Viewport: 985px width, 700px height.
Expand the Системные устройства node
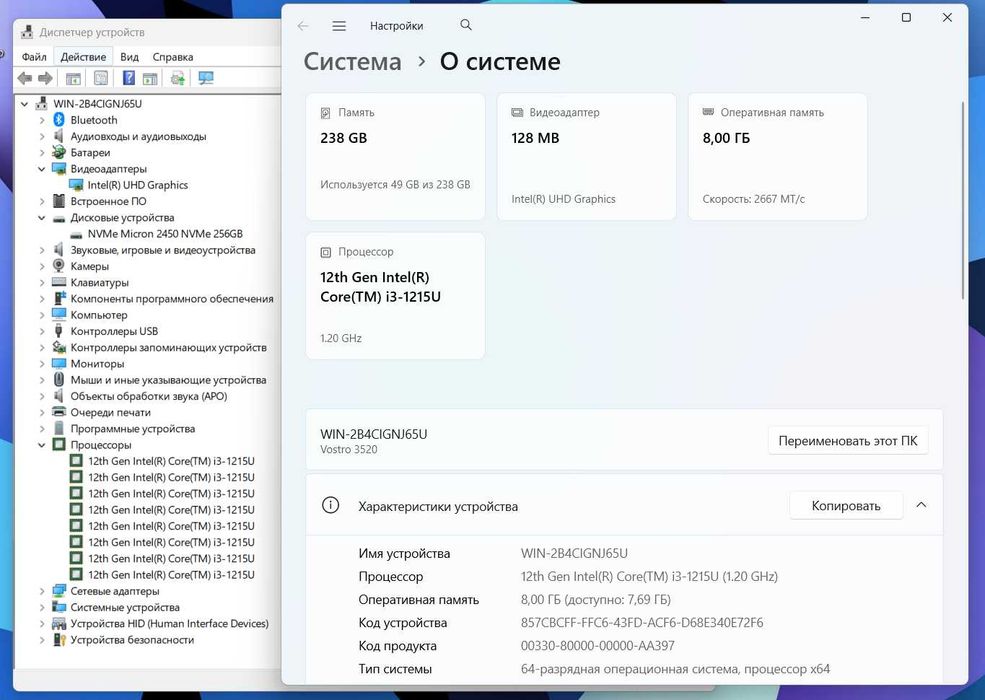(x=42, y=608)
